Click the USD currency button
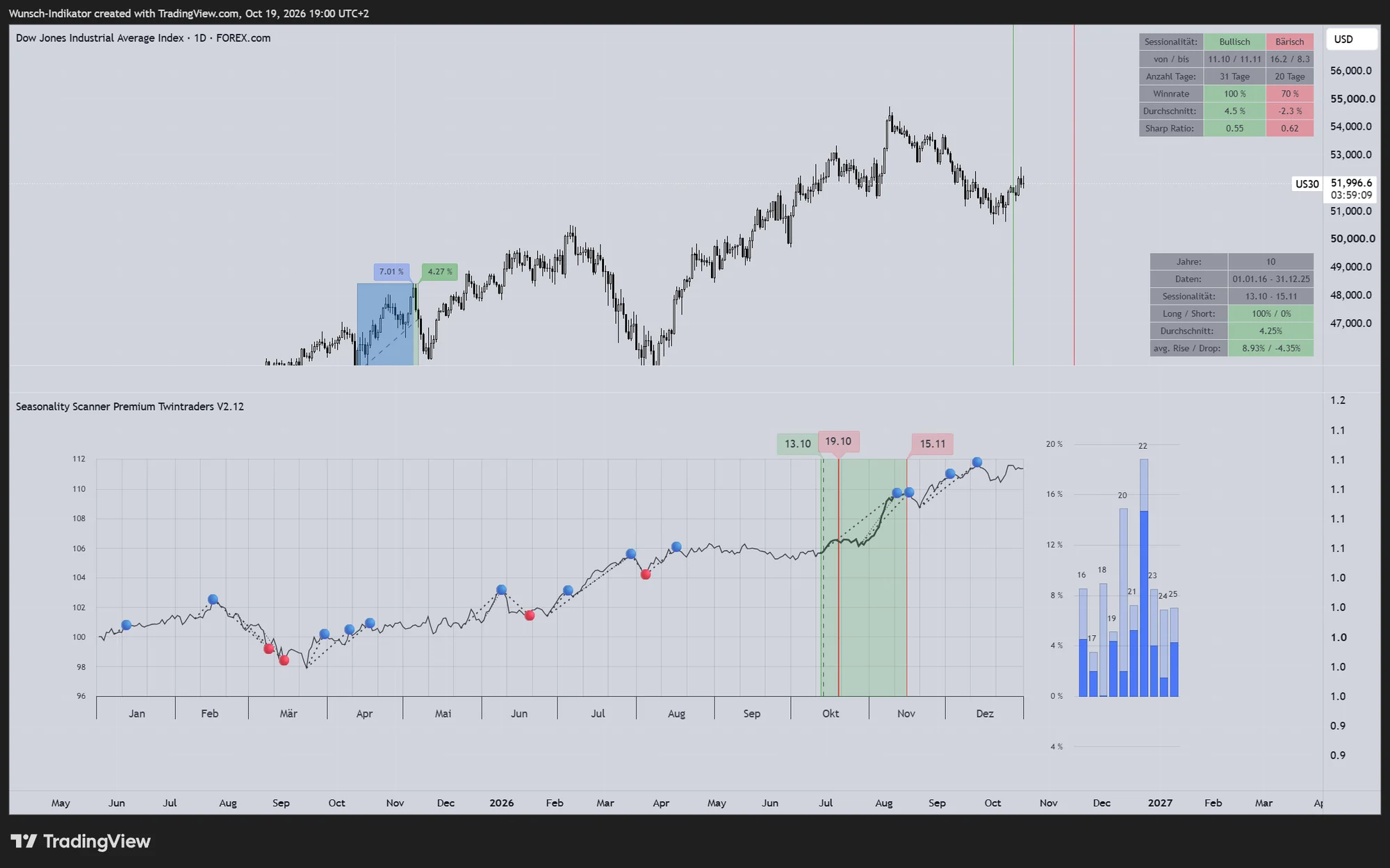 click(x=1351, y=39)
